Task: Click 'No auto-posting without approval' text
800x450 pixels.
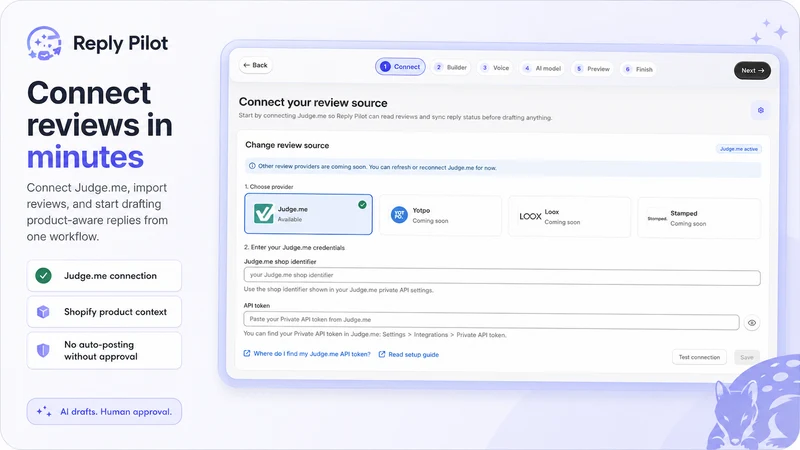Action: point(101,351)
